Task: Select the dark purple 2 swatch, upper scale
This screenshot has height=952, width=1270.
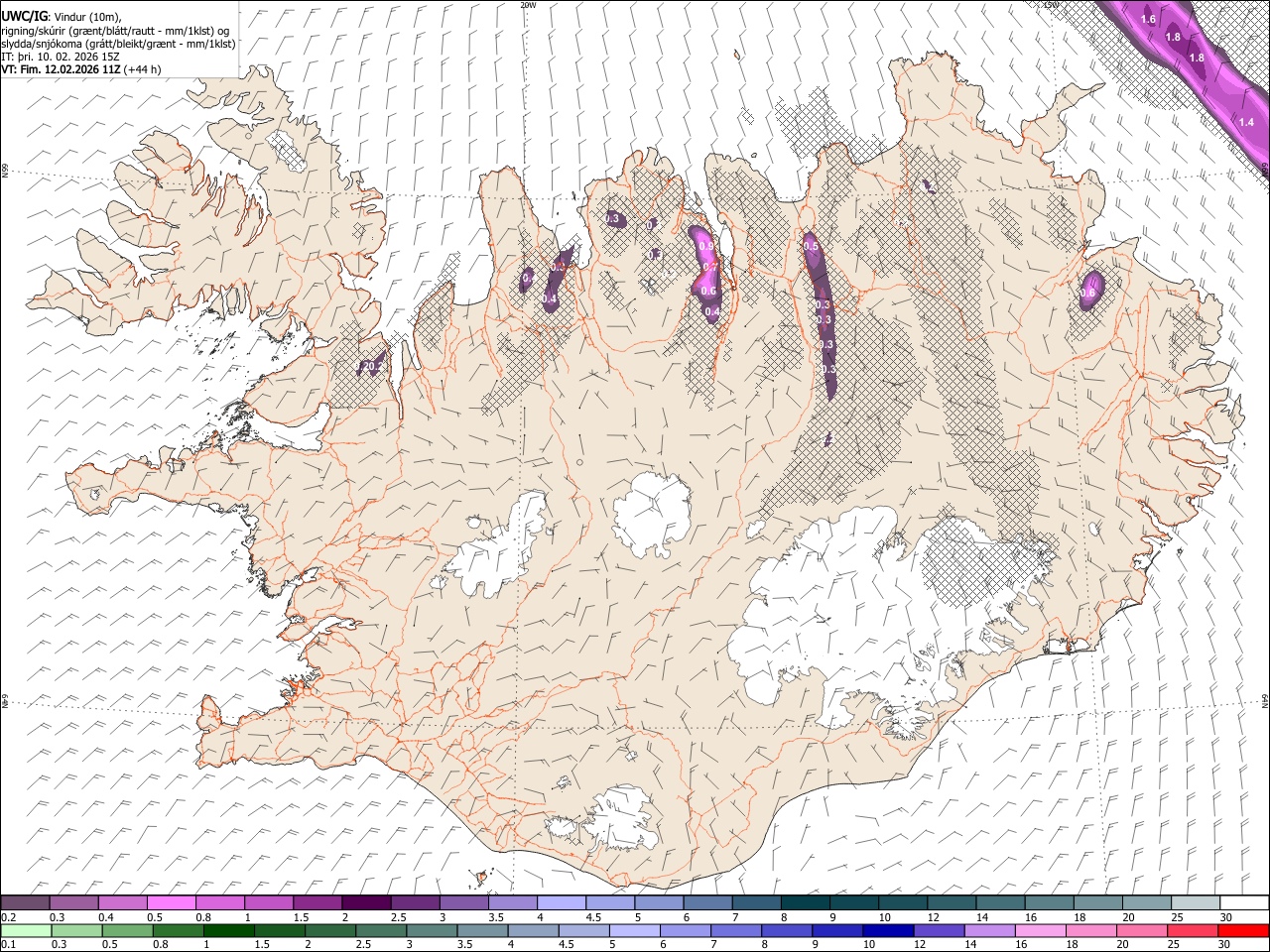Action: point(365,902)
